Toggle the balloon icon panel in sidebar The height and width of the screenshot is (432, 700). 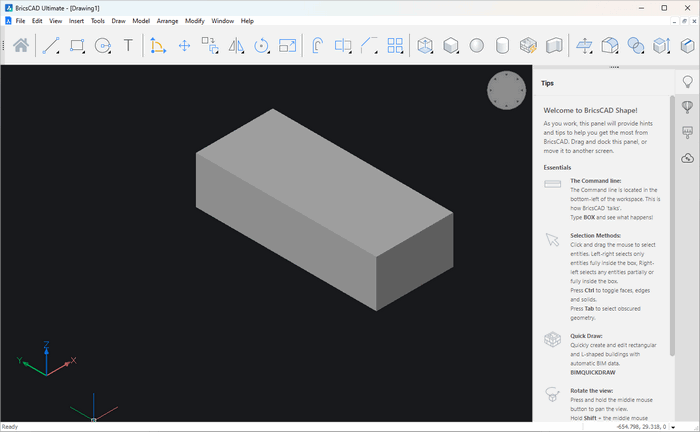[x=688, y=107]
